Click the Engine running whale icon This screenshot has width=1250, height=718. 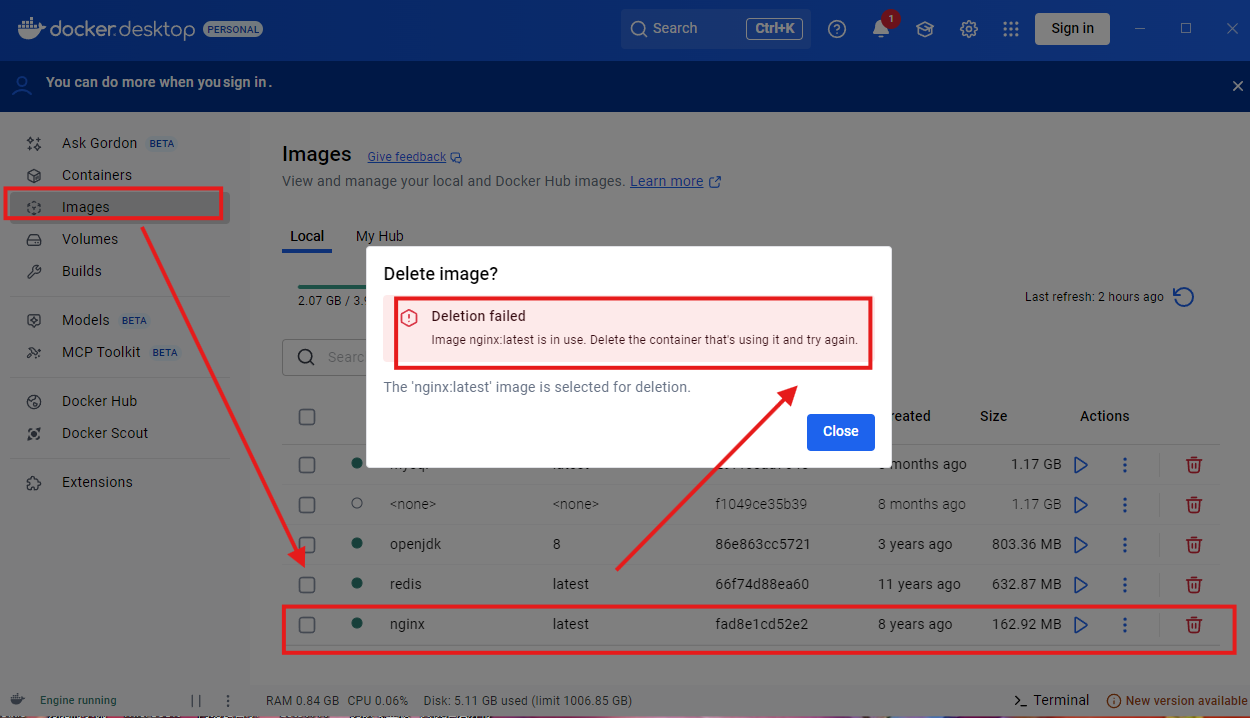[17, 700]
